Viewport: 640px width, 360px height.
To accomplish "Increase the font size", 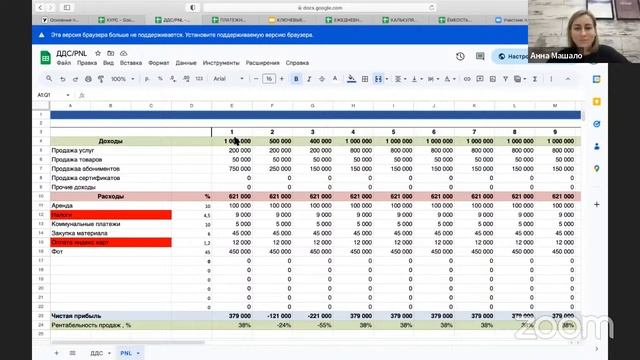I will pos(282,79).
